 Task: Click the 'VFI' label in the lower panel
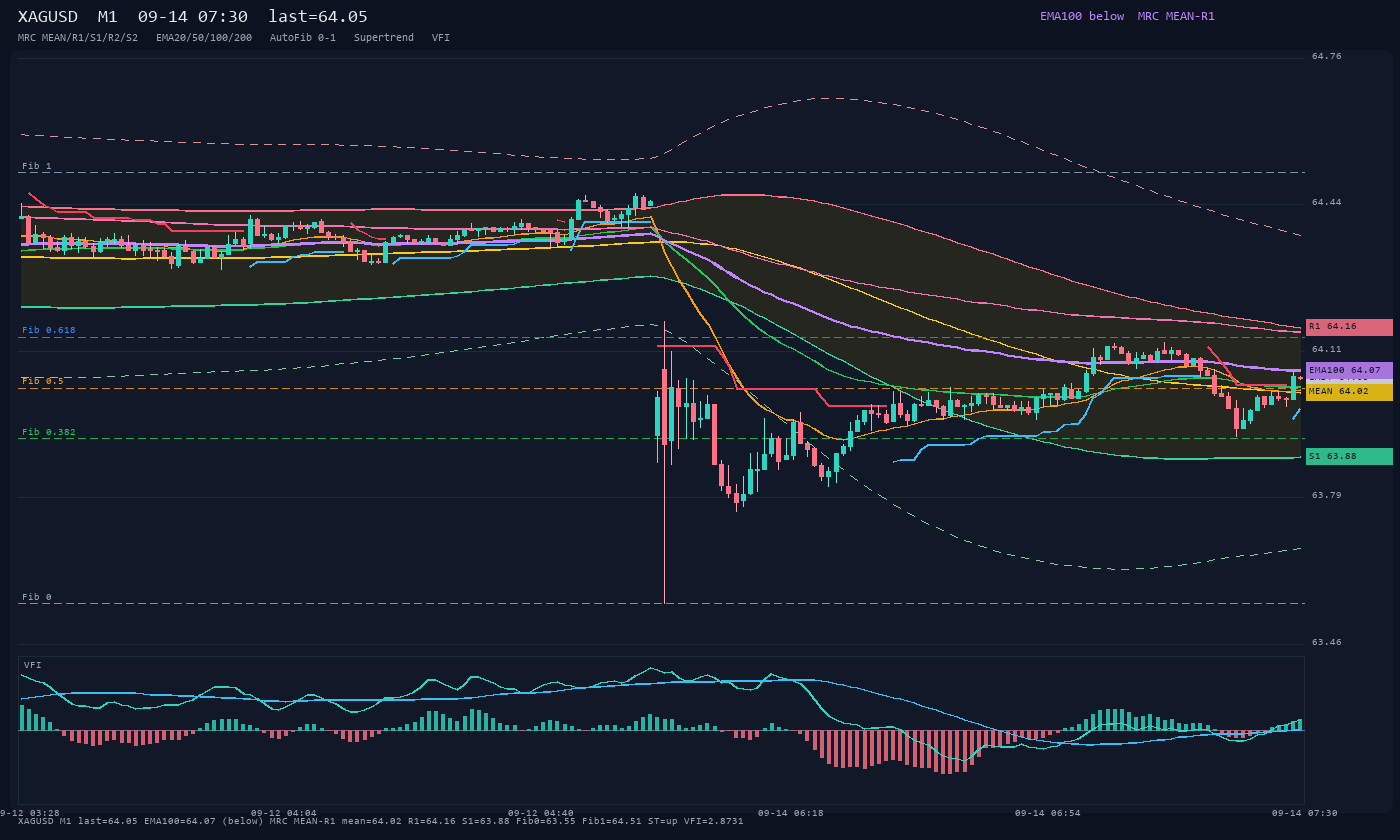pyautogui.click(x=33, y=665)
